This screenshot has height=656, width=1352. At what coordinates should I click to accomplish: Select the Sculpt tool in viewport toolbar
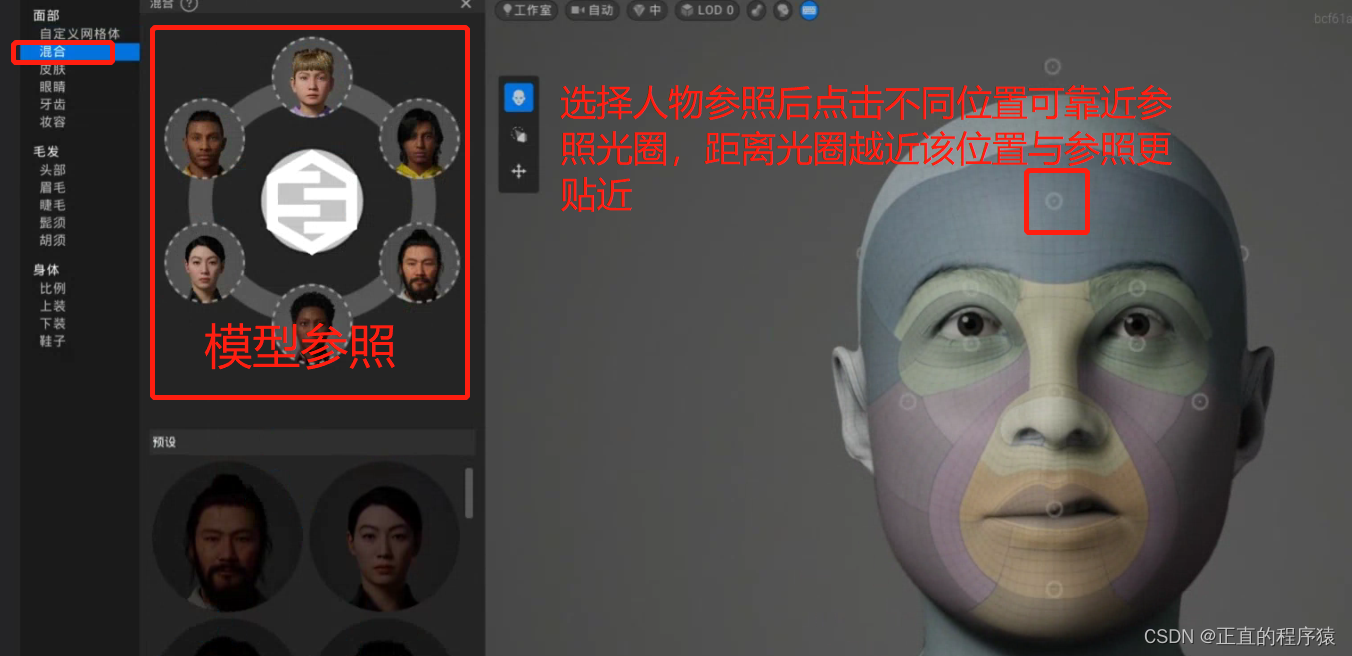pyautogui.click(x=519, y=134)
